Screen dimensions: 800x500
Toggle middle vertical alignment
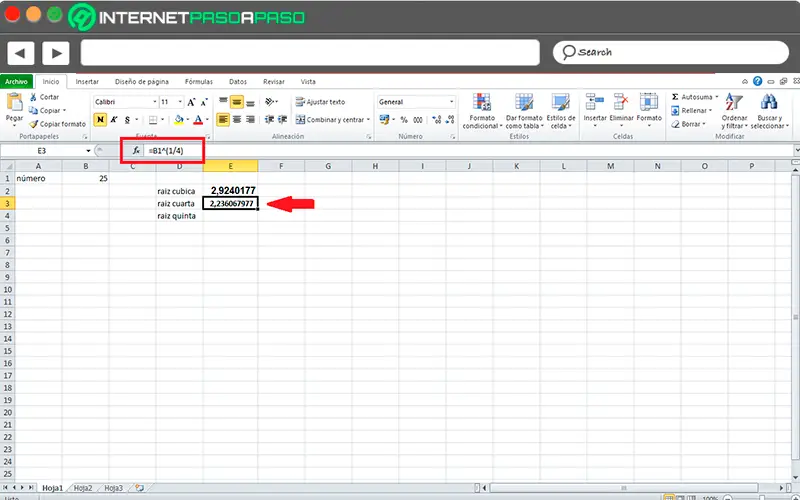click(237, 102)
